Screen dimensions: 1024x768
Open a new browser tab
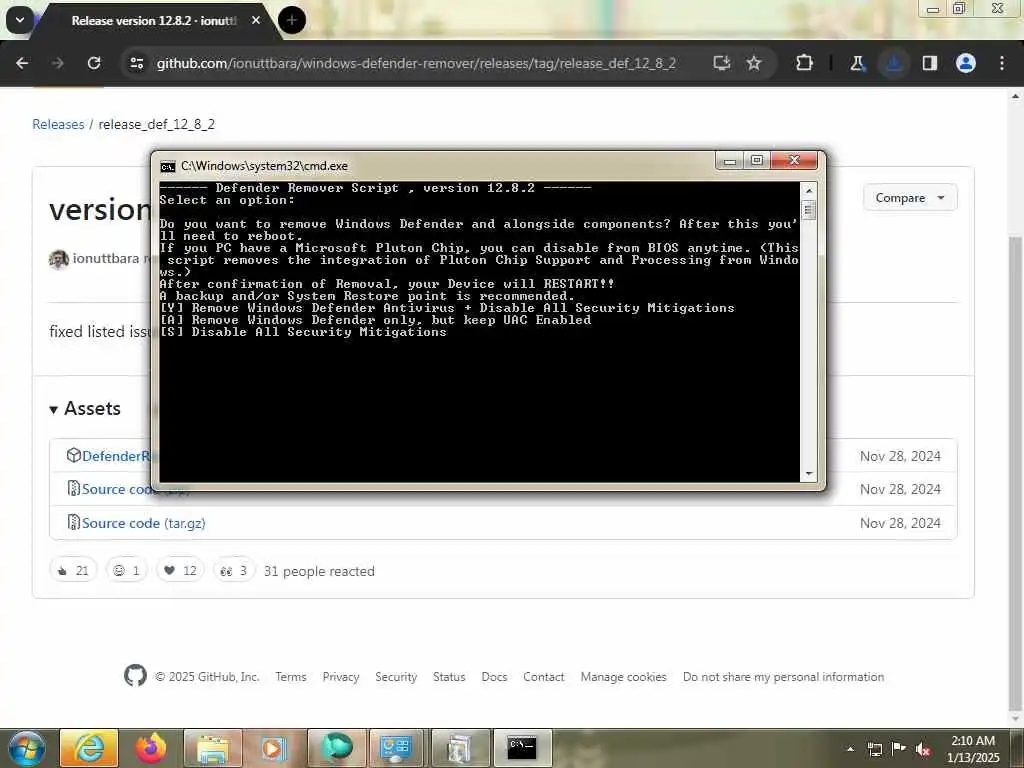tap(291, 20)
